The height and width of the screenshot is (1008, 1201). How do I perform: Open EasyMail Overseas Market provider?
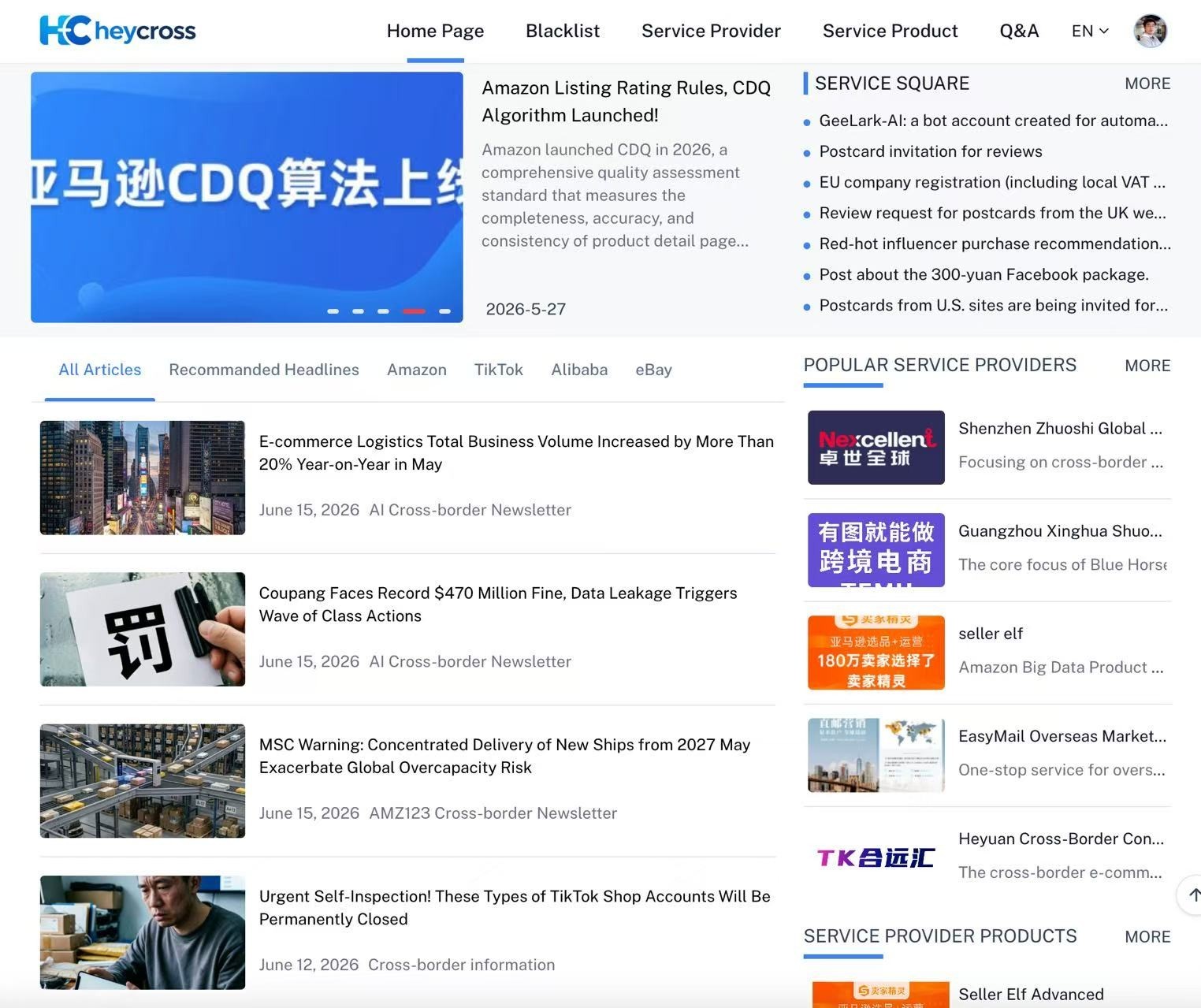pyautogui.click(x=1062, y=736)
